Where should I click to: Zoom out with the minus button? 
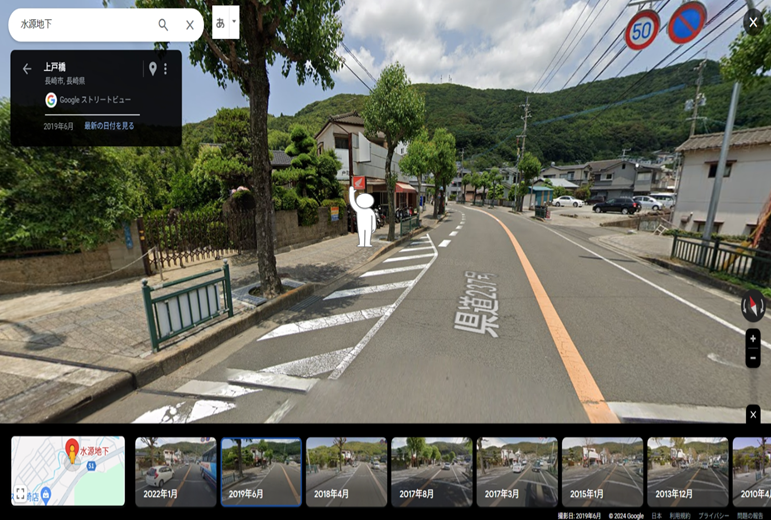pyautogui.click(x=753, y=358)
